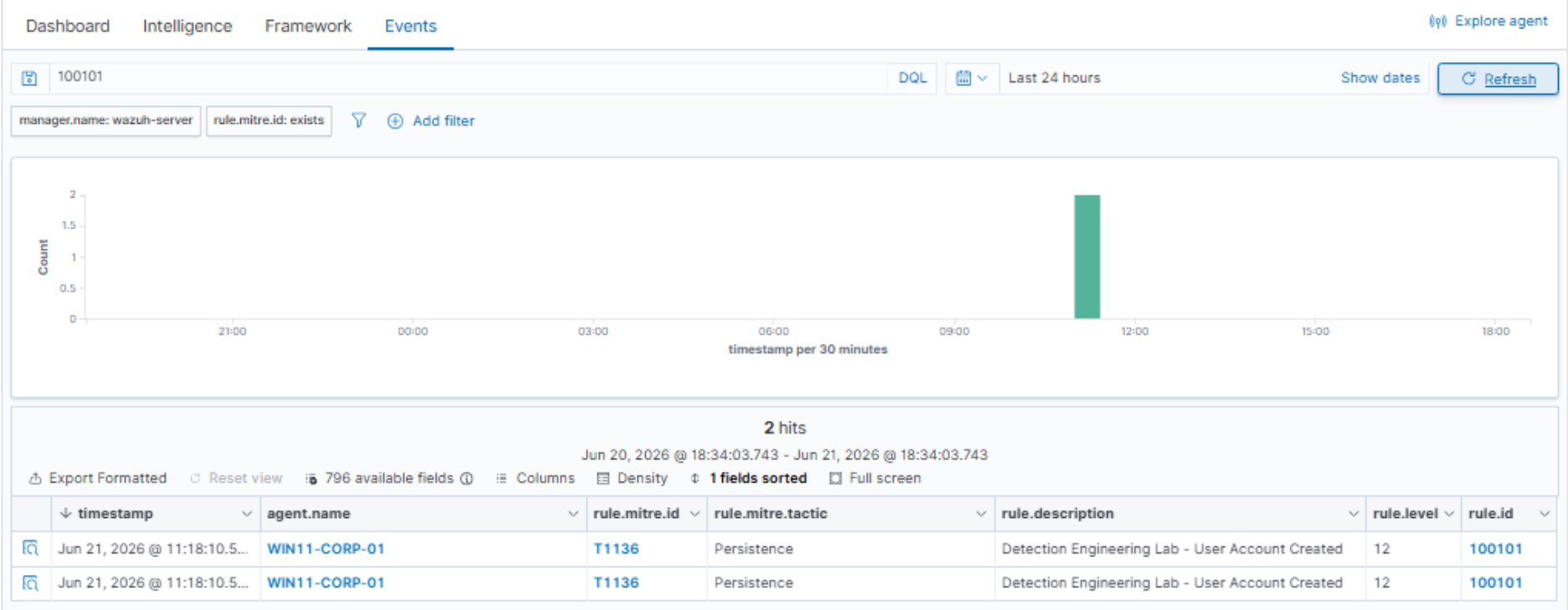Click Reset view

tap(236, 478)
